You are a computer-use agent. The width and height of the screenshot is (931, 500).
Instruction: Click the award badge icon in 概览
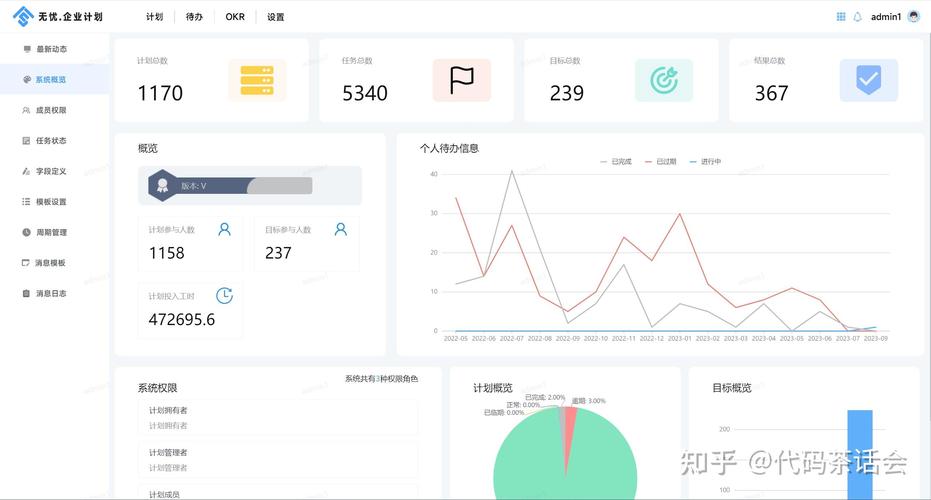pyautogui.click(x=163, y=186)
